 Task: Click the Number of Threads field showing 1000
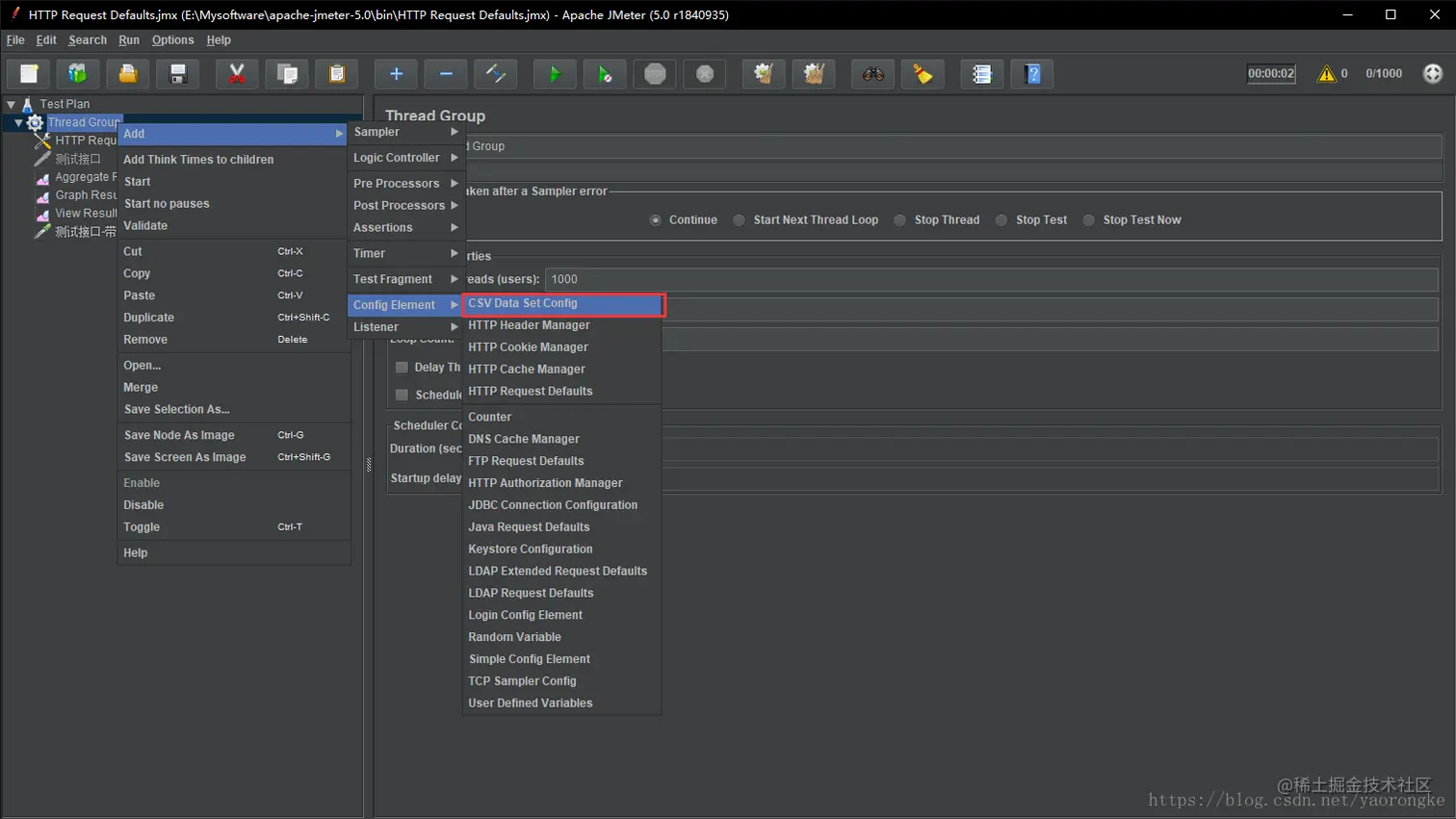(992, 279)
